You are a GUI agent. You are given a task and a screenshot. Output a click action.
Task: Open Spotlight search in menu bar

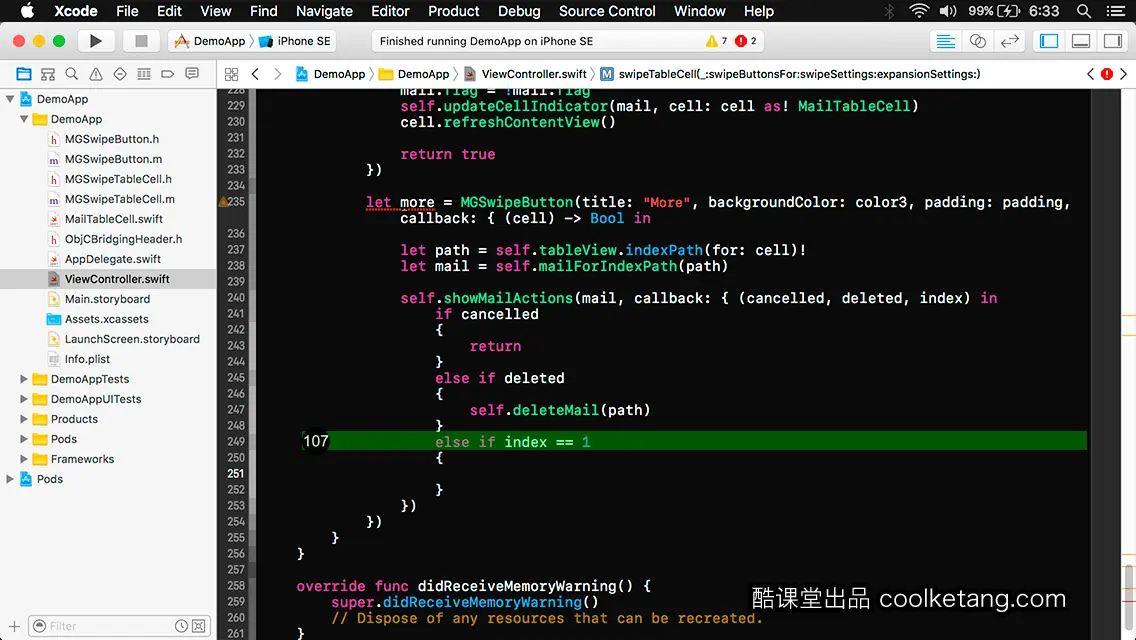1084,11
